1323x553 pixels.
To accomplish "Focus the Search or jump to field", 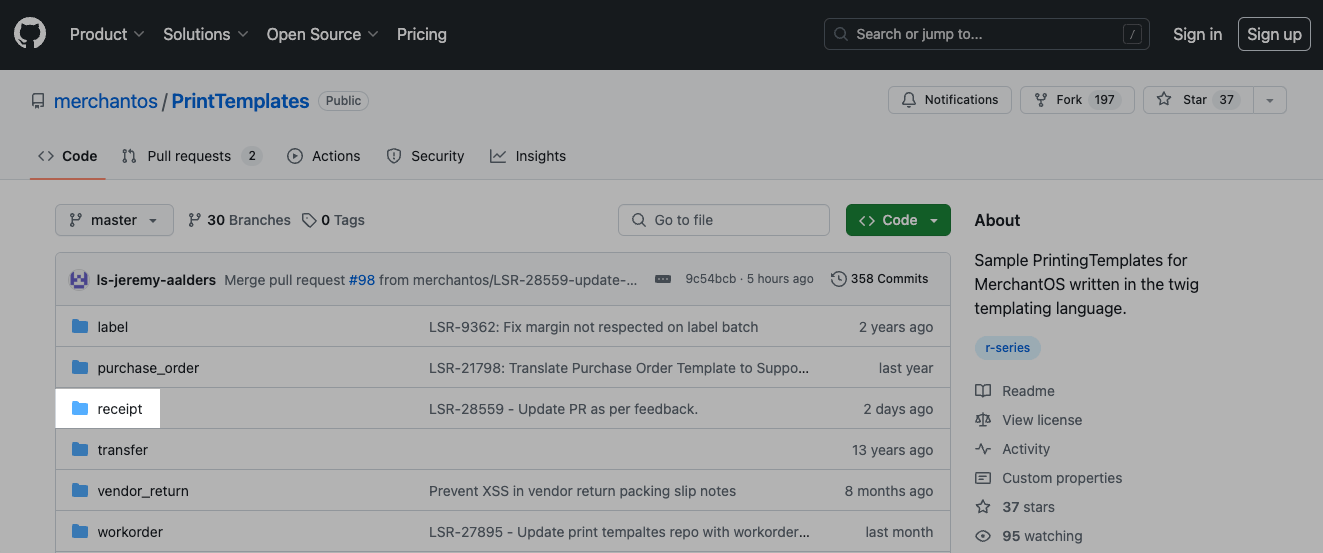I will (x=988, y=34).
